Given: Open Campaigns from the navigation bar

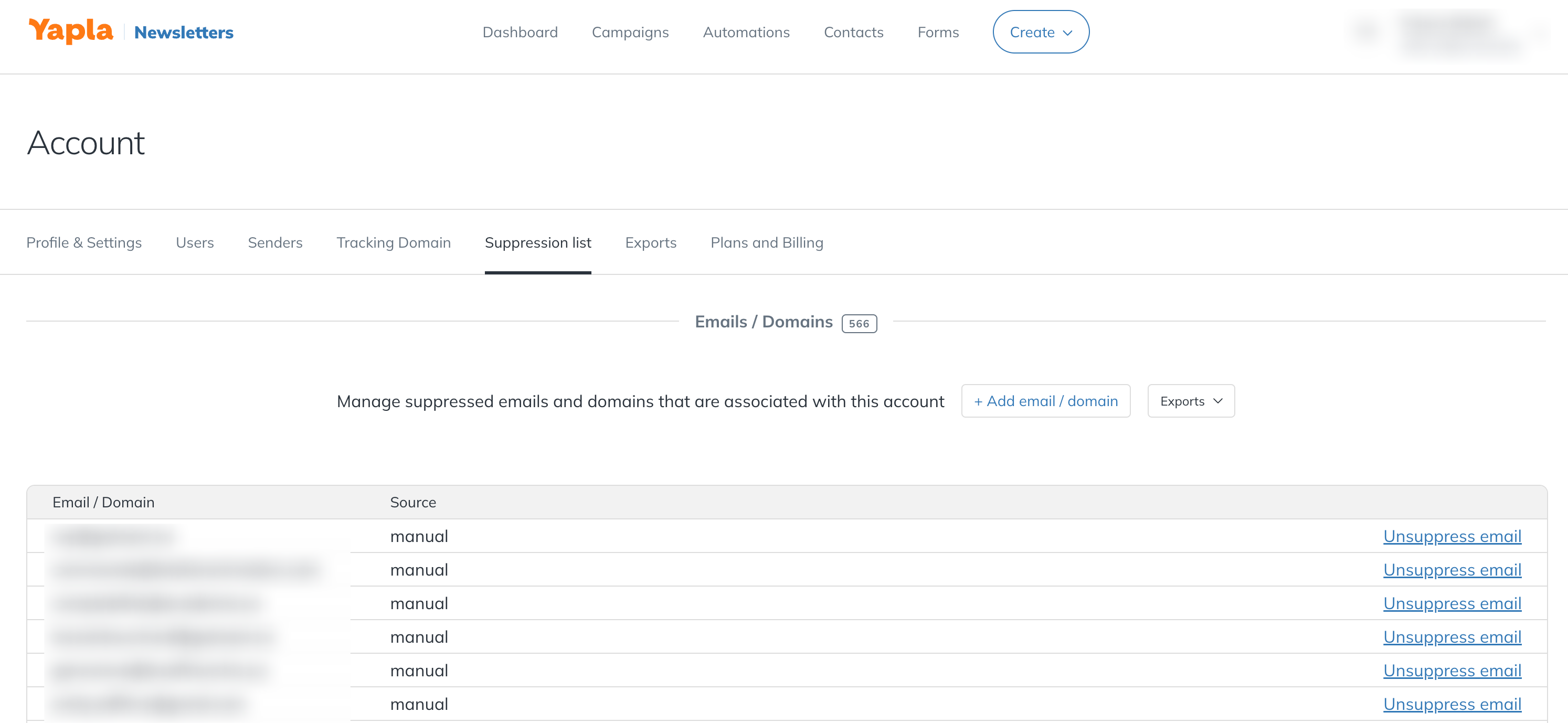Looking at the screenshot, I should (x=630, y=32).
